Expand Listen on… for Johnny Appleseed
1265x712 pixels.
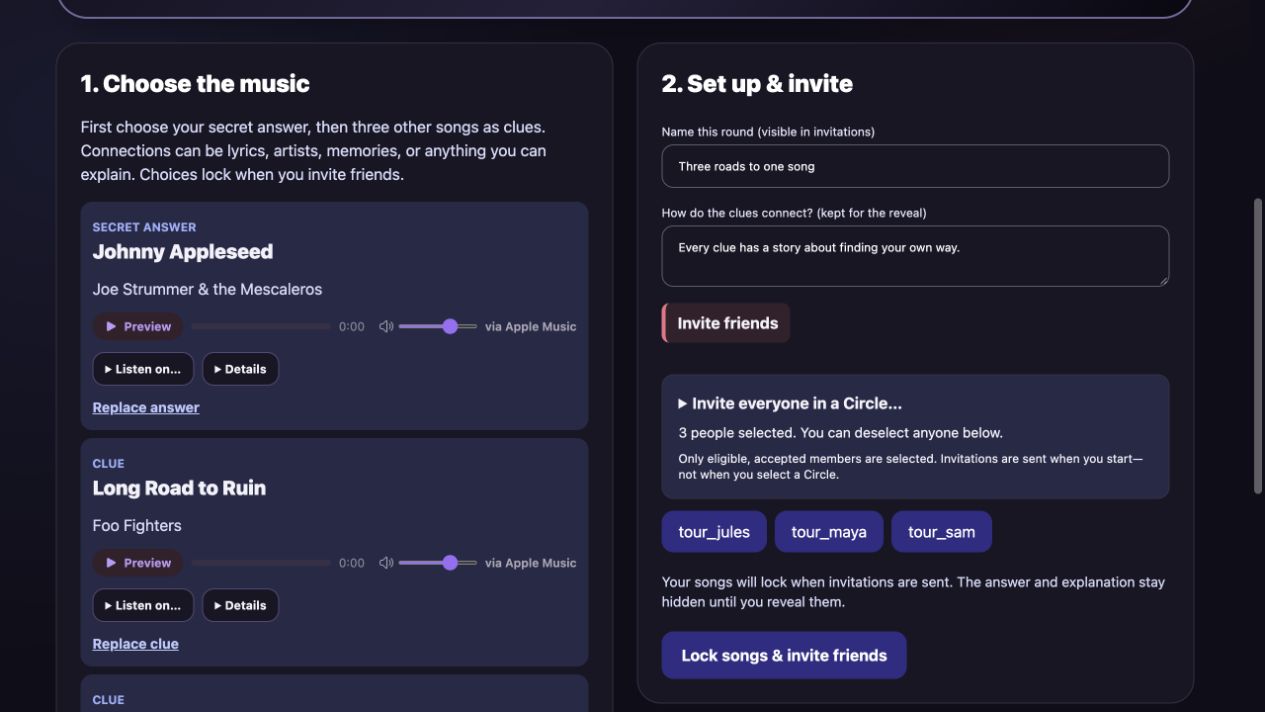pos(143,369)
